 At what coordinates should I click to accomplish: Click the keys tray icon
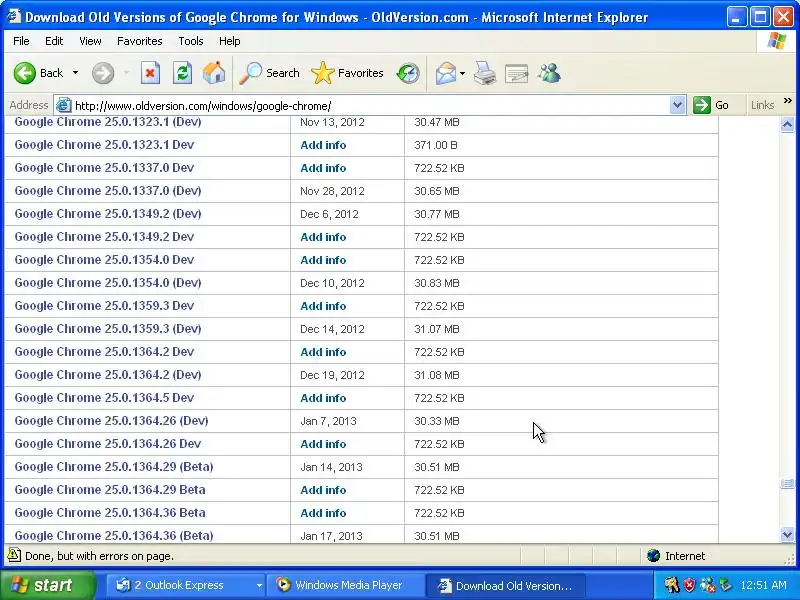click(x=672, y=585)
